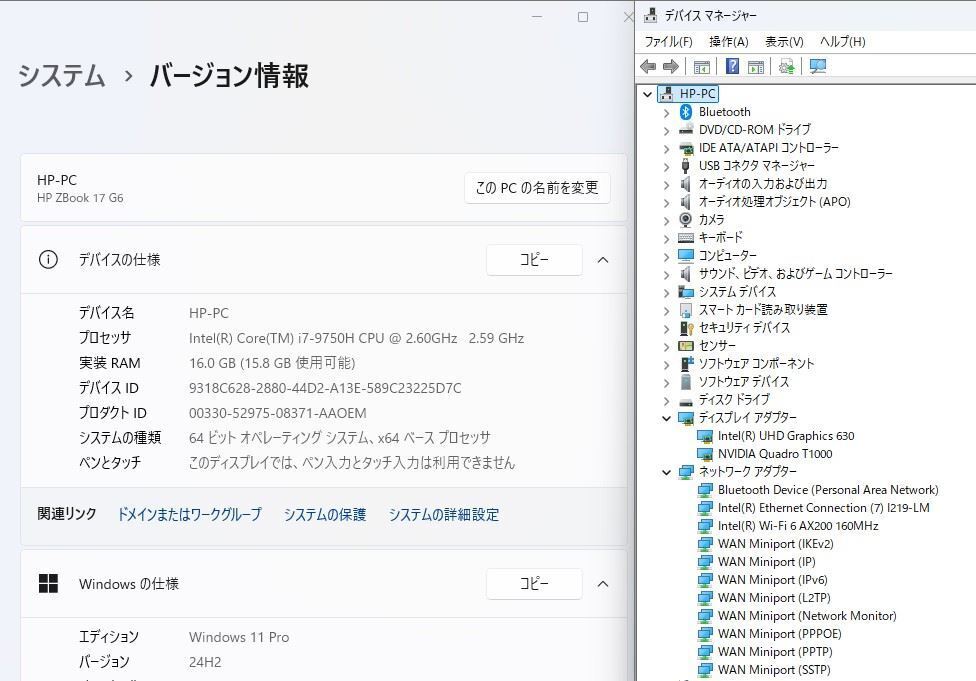
Task: Click the IDE ATA/ATAPI controller icon
Action: tap(686, 148)
